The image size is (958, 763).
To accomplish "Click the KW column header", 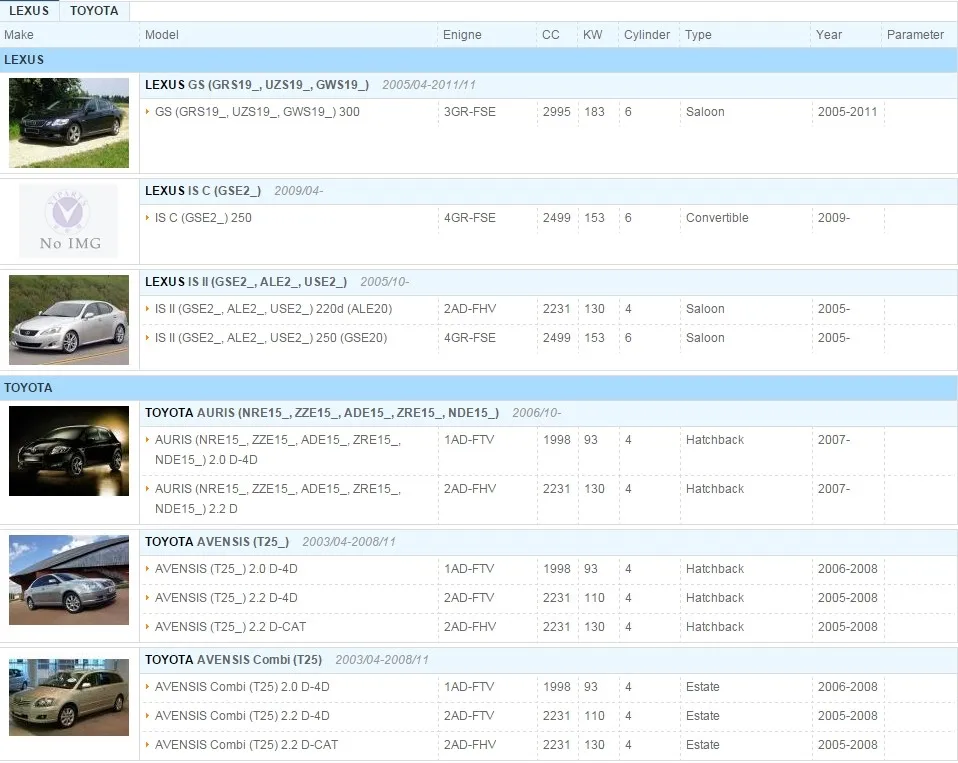I will (x=592, y=35).
